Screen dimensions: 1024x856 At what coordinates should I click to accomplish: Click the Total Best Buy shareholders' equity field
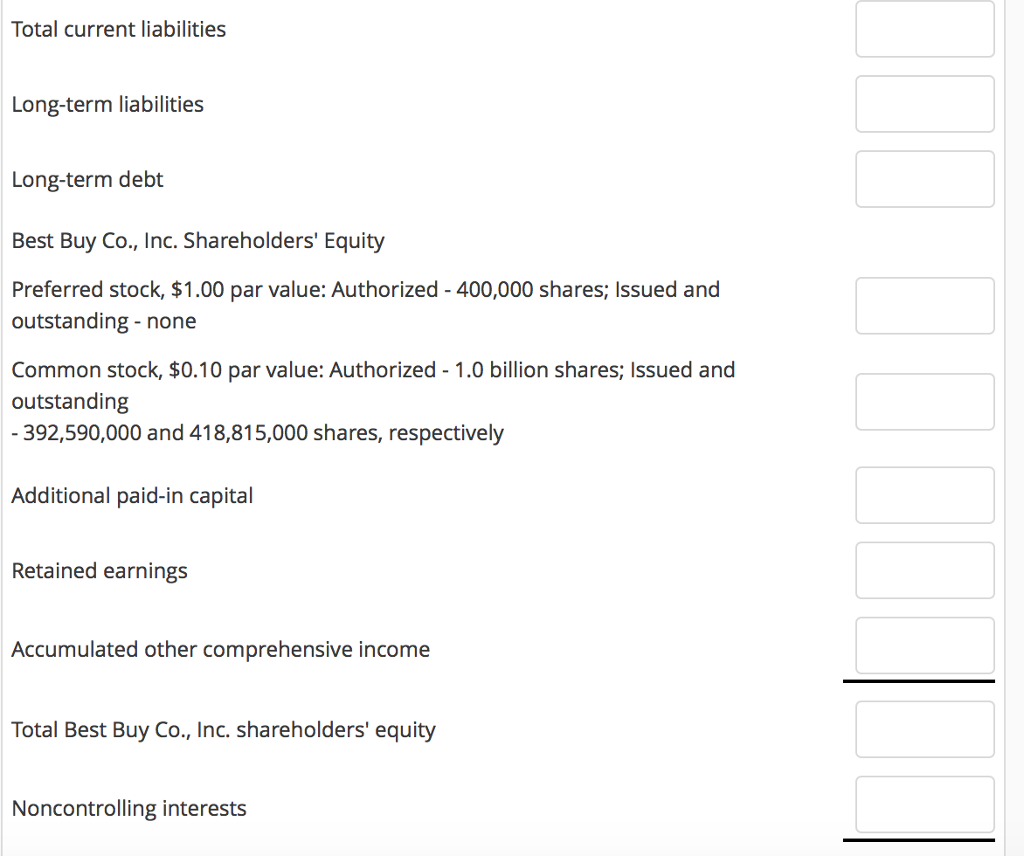point(924,729)
